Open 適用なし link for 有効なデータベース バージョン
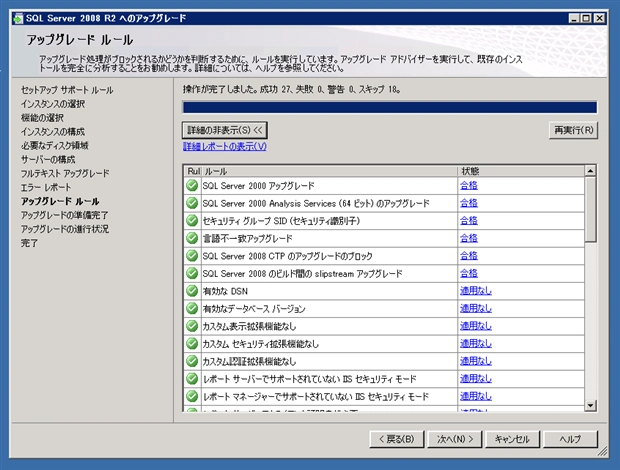The width and height of the screenshot is (620, 470). pos(476,308)
